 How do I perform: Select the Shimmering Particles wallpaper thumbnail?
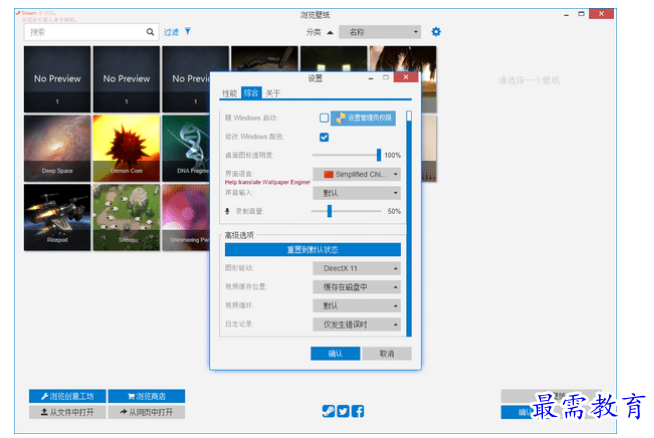pos(186,217)
